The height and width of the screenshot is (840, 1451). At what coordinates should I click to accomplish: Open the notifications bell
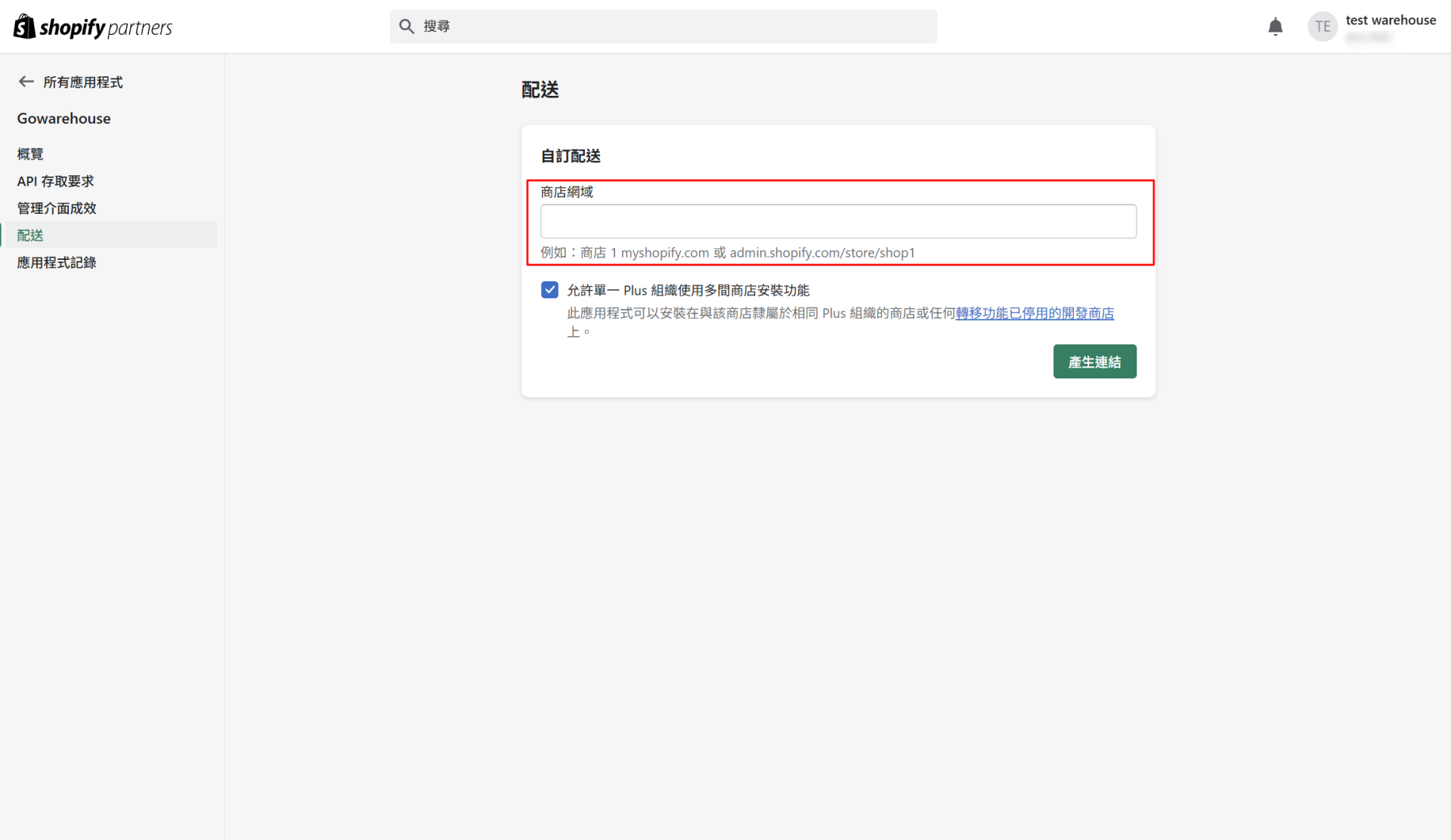point(1275,27)
